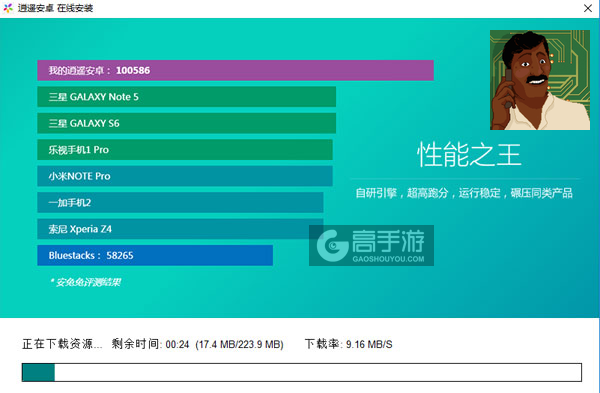Click the 索尼 Xperia Z4 bar
This screenshot has width=600, height=393.
tap(180, 229)
